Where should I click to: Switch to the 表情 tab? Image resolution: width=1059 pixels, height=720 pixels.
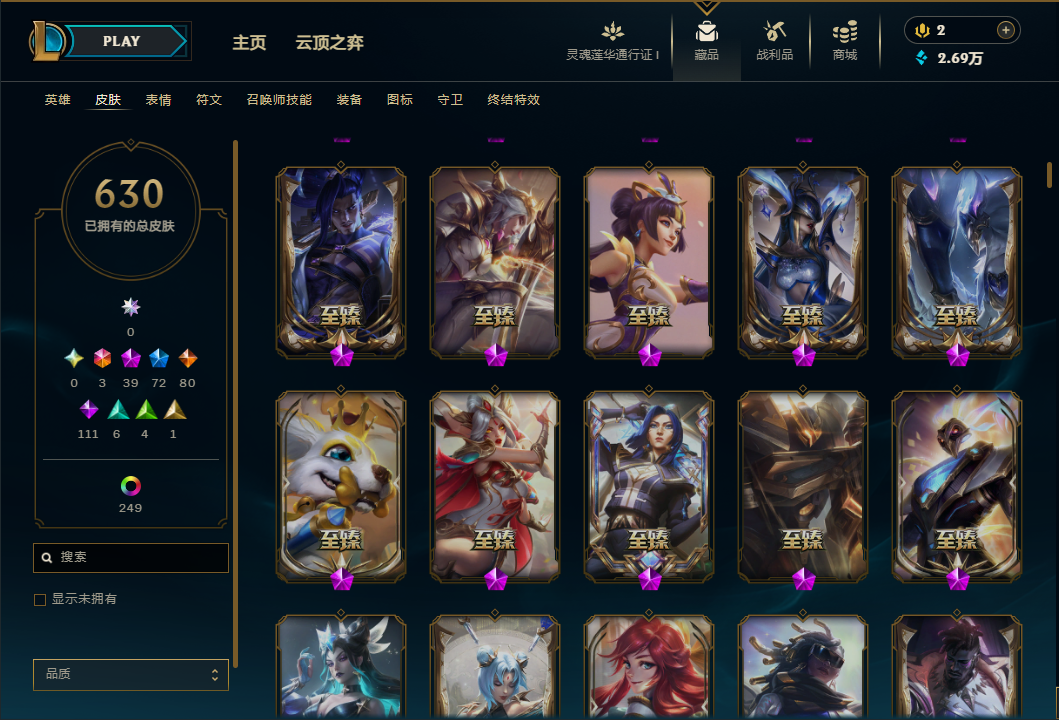tap(158, 100)
